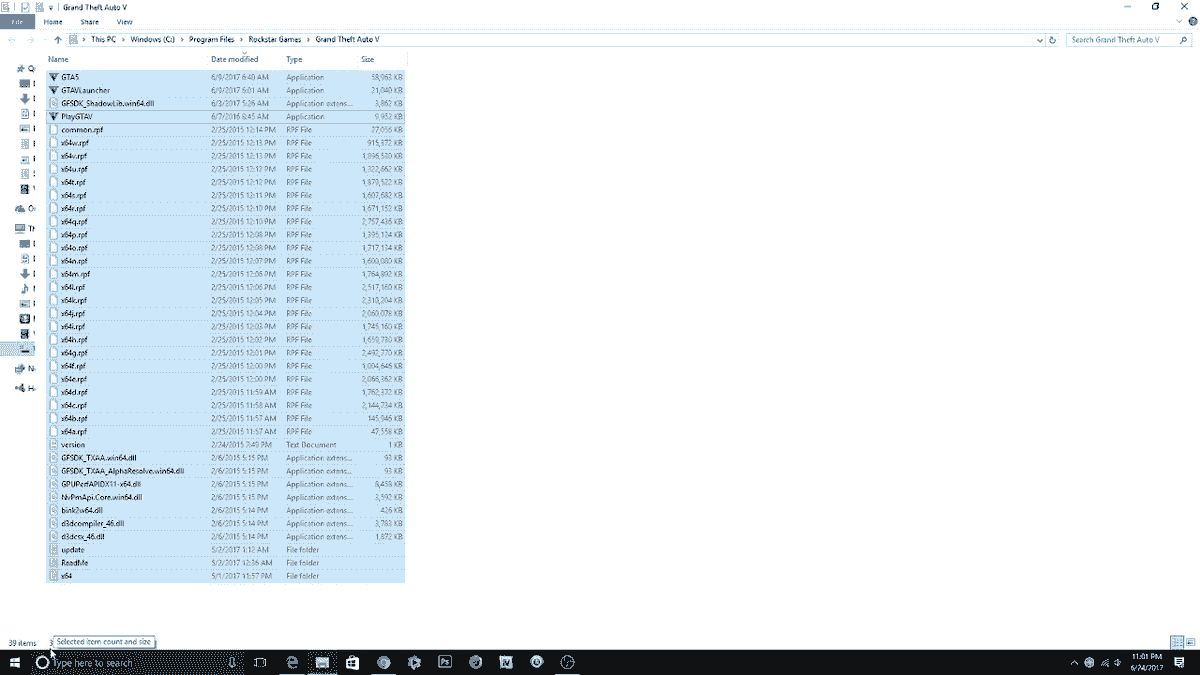The image size is (1200, 675).
Task: Select the PlayGTAV application icon
Action: pyautogui.click(x=54, y=116)
